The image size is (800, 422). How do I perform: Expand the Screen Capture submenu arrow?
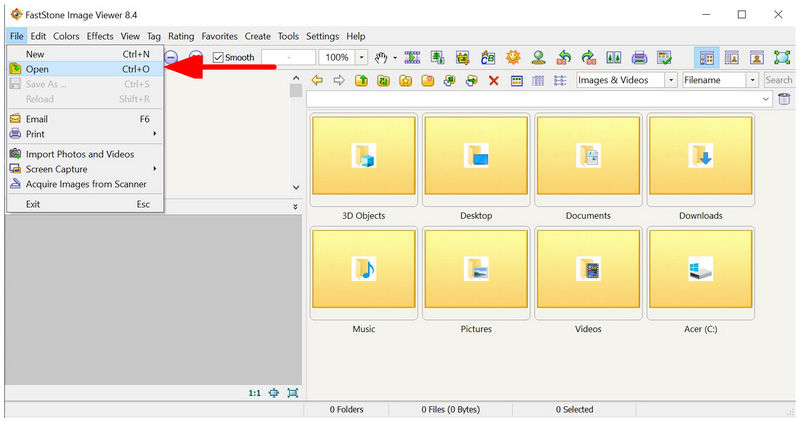click(x=155, y=168)
